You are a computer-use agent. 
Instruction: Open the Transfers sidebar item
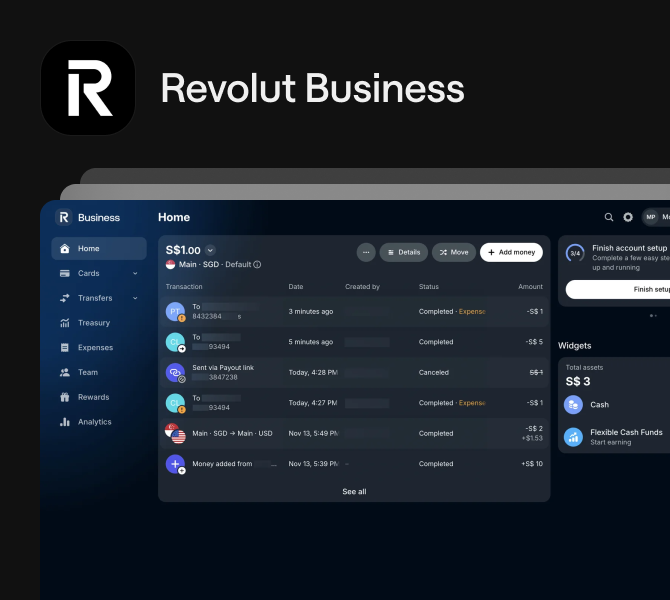[x=99, y=298]
